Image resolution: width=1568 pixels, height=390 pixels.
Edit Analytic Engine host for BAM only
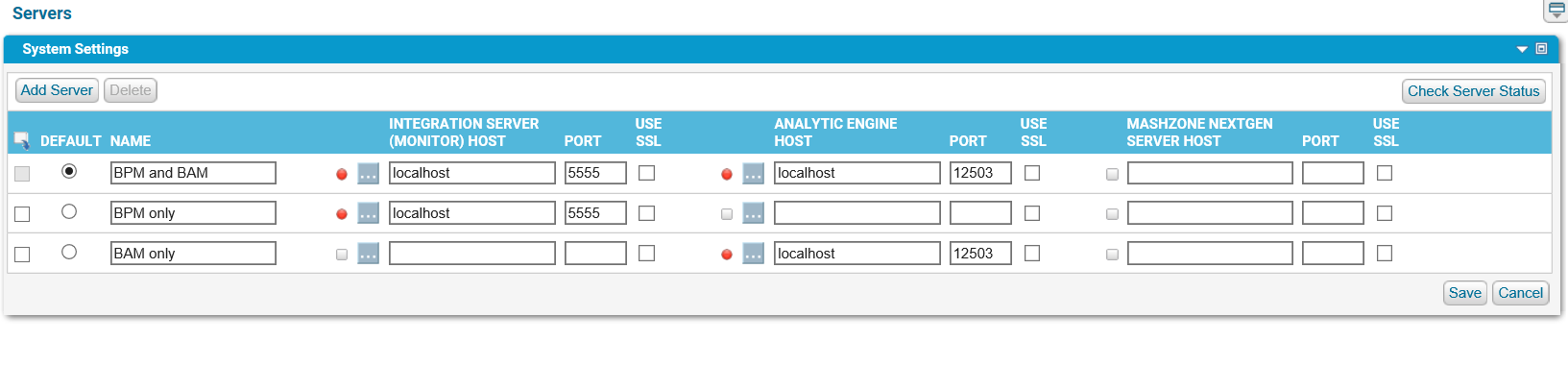coord(857,254)
